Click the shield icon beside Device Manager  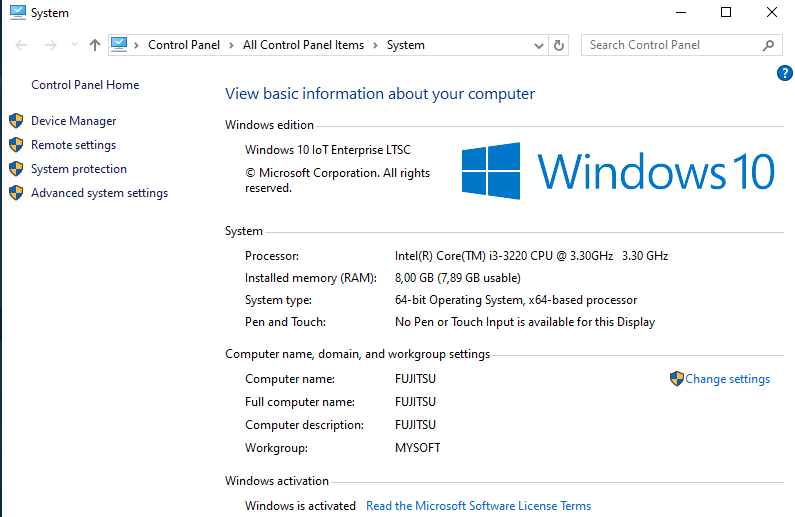tap(16, 121)
